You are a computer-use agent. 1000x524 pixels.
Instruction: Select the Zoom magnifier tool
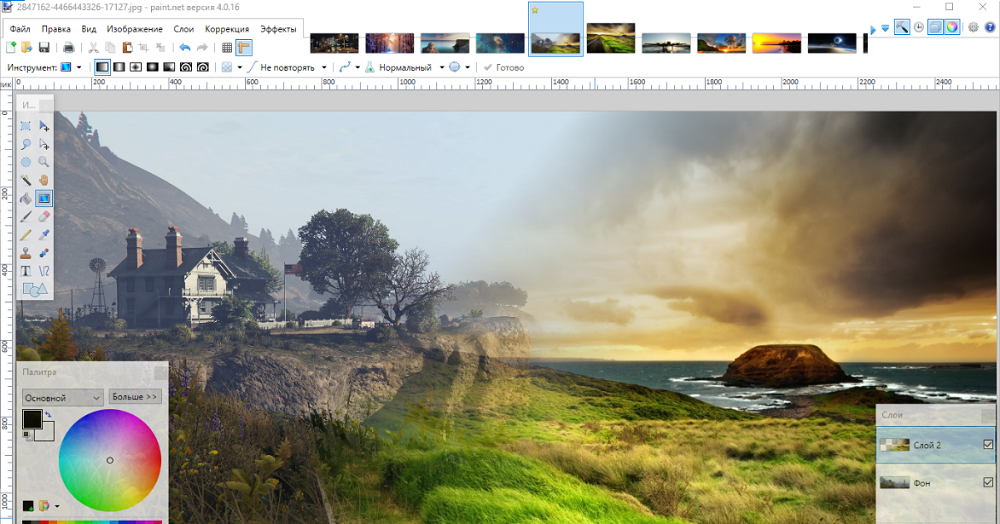click(43, 162)
